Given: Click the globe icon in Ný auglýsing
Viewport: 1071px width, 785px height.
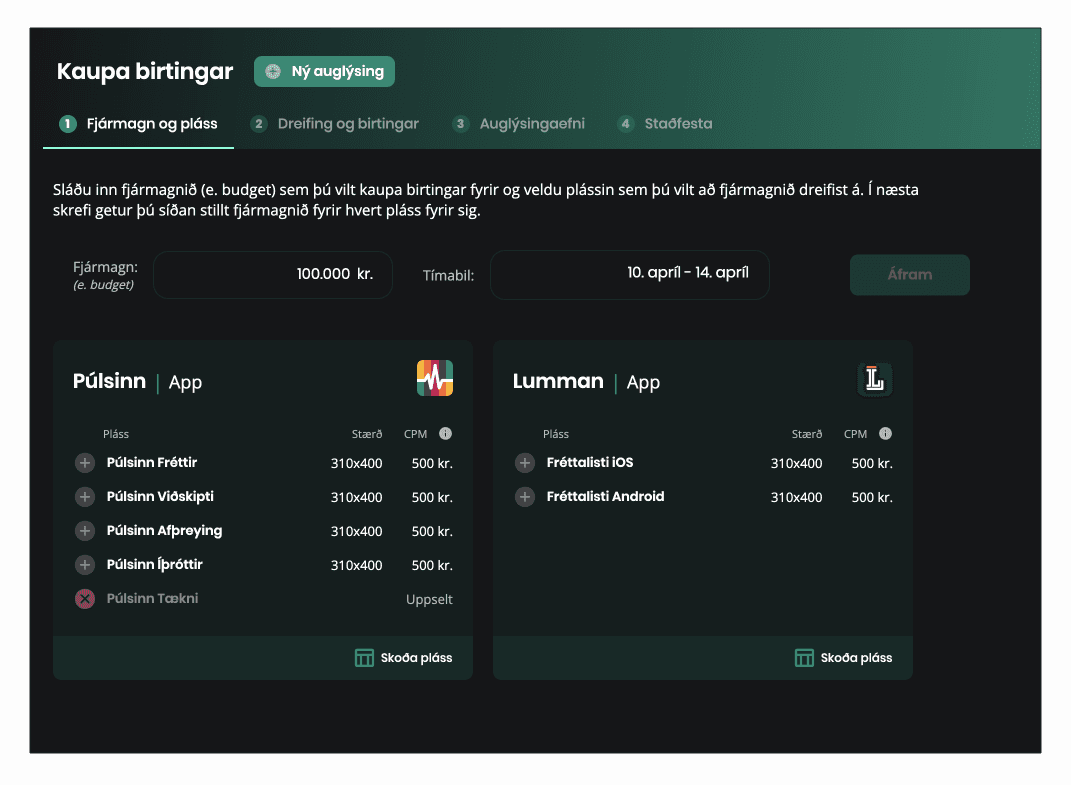Looking at the screenshot, I should click(273, 72).
